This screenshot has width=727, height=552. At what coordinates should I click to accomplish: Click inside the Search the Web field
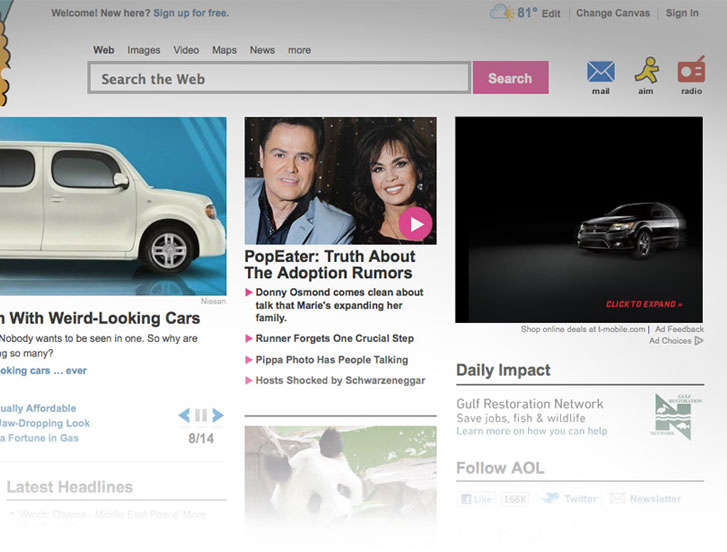(x=279, y=78)
